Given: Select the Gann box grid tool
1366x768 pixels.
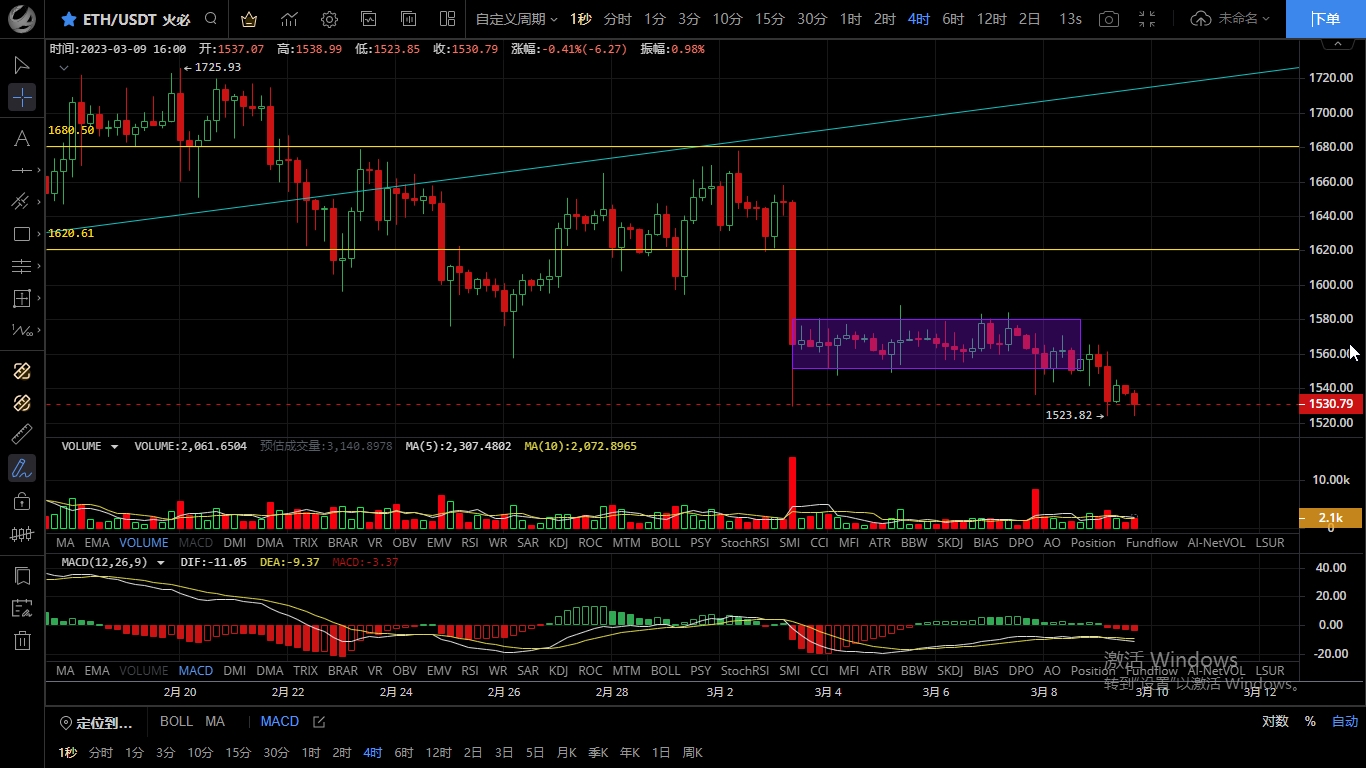Looking at the screenshot, I should (20, 298).
